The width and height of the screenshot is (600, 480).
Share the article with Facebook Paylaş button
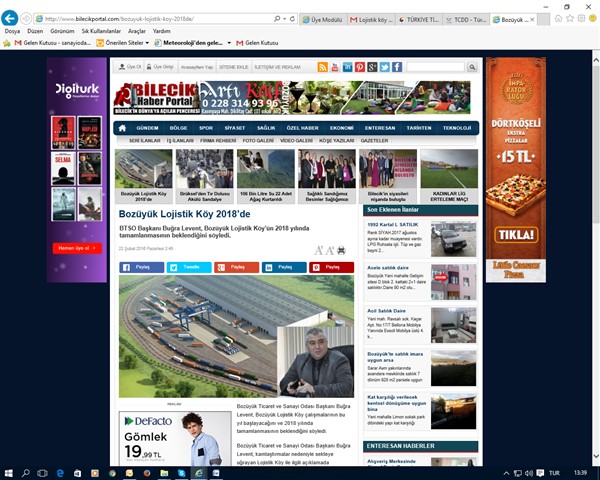click(142, 267)
